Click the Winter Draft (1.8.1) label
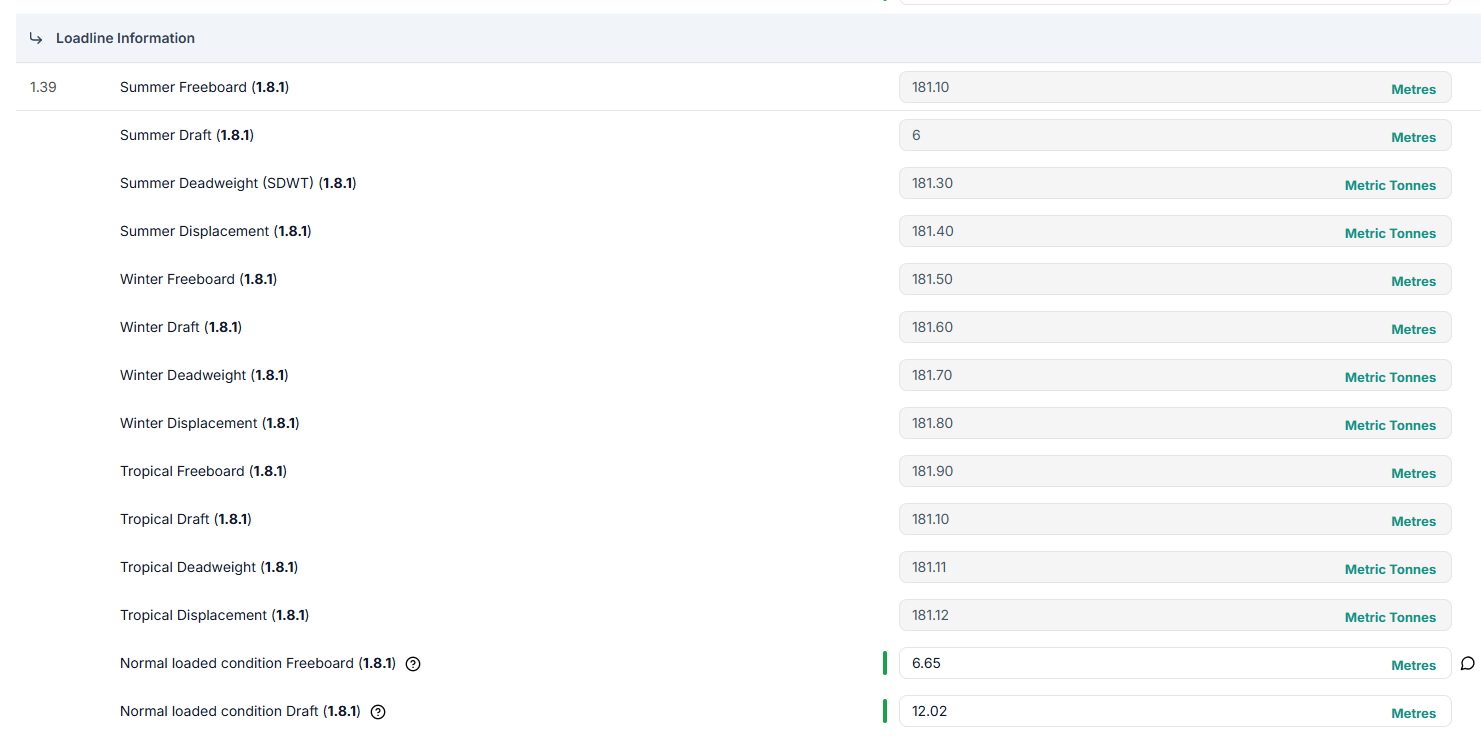 [181, 327]
